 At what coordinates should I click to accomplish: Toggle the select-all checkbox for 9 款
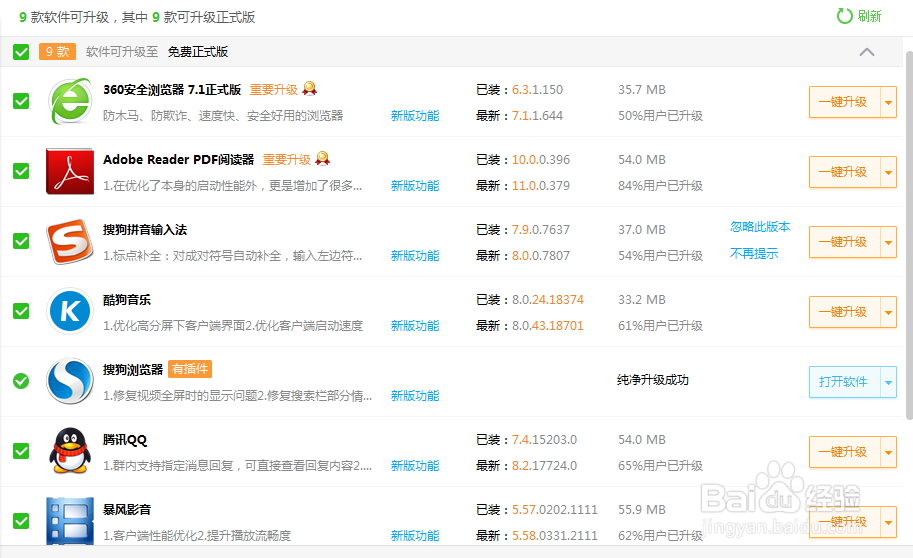[x=21, y=52]
